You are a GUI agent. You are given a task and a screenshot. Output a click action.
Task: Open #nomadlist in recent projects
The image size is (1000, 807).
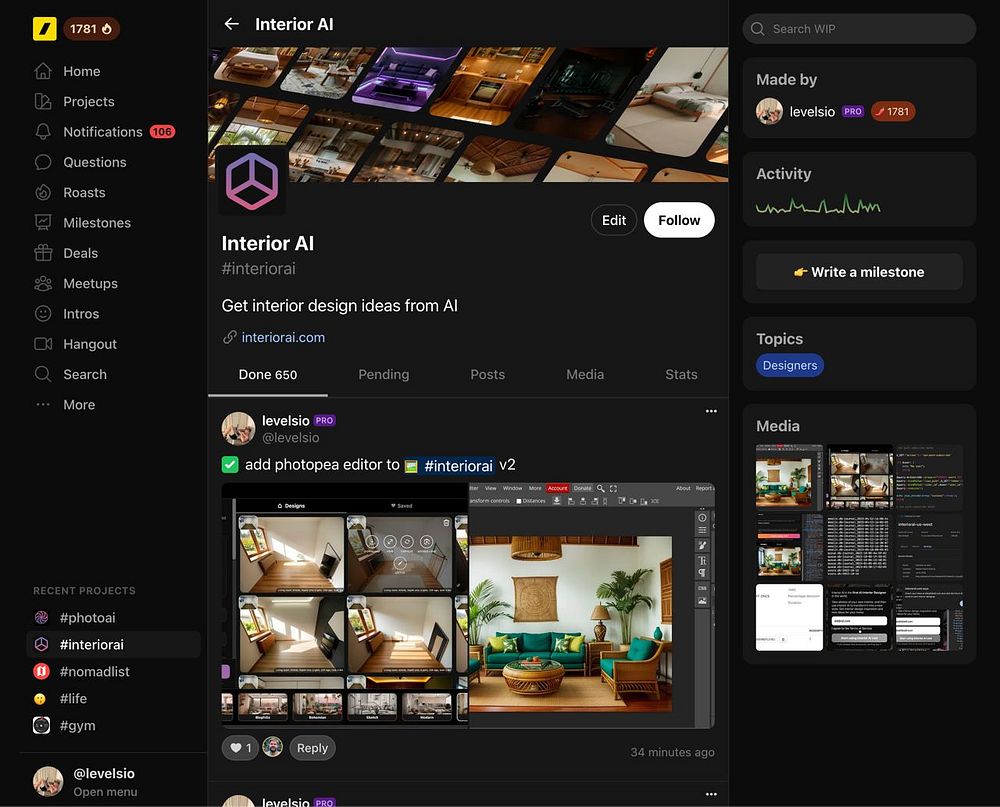pos(94,672)
